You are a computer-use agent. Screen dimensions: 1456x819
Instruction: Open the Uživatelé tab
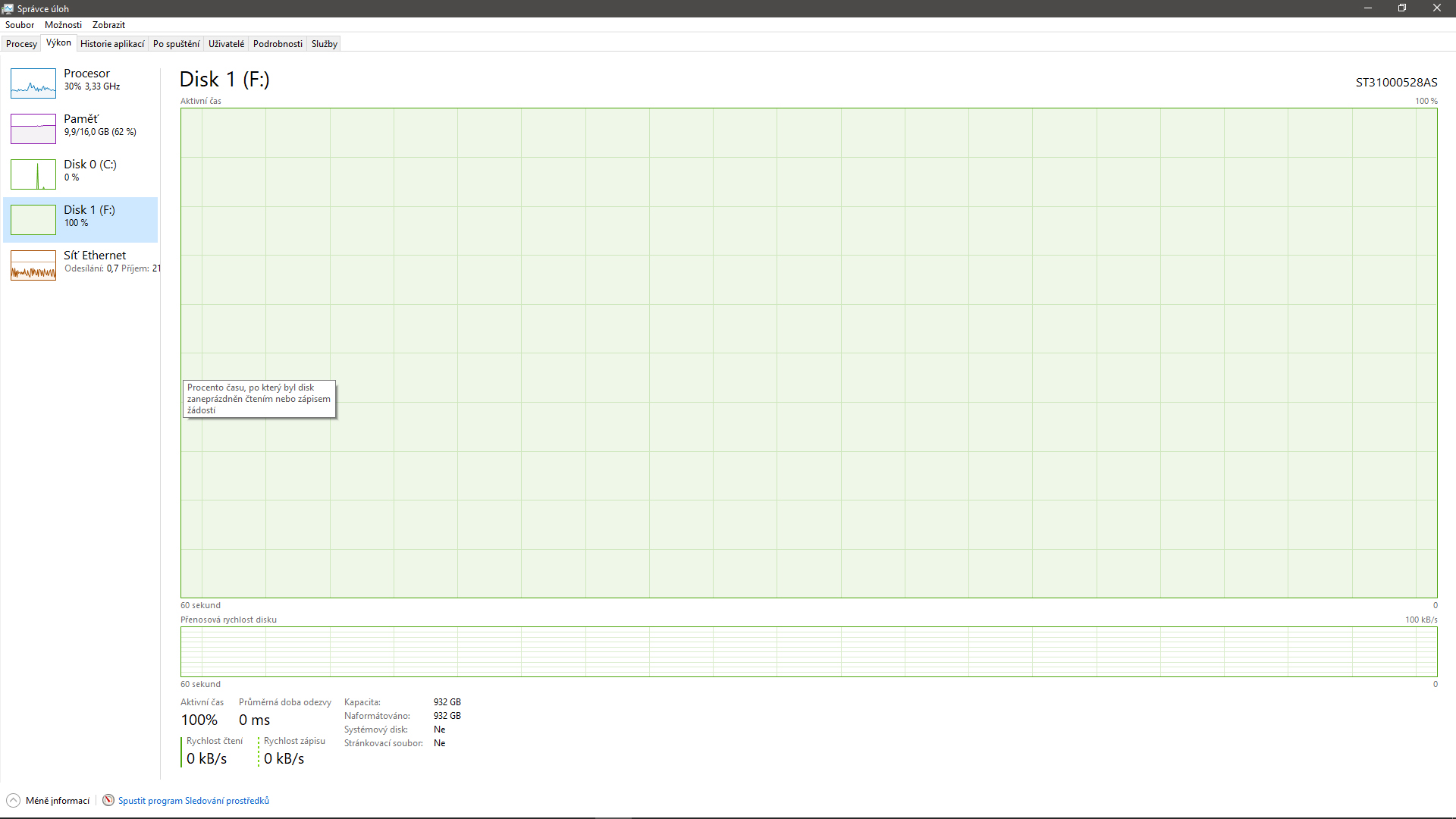coord(226,44)
